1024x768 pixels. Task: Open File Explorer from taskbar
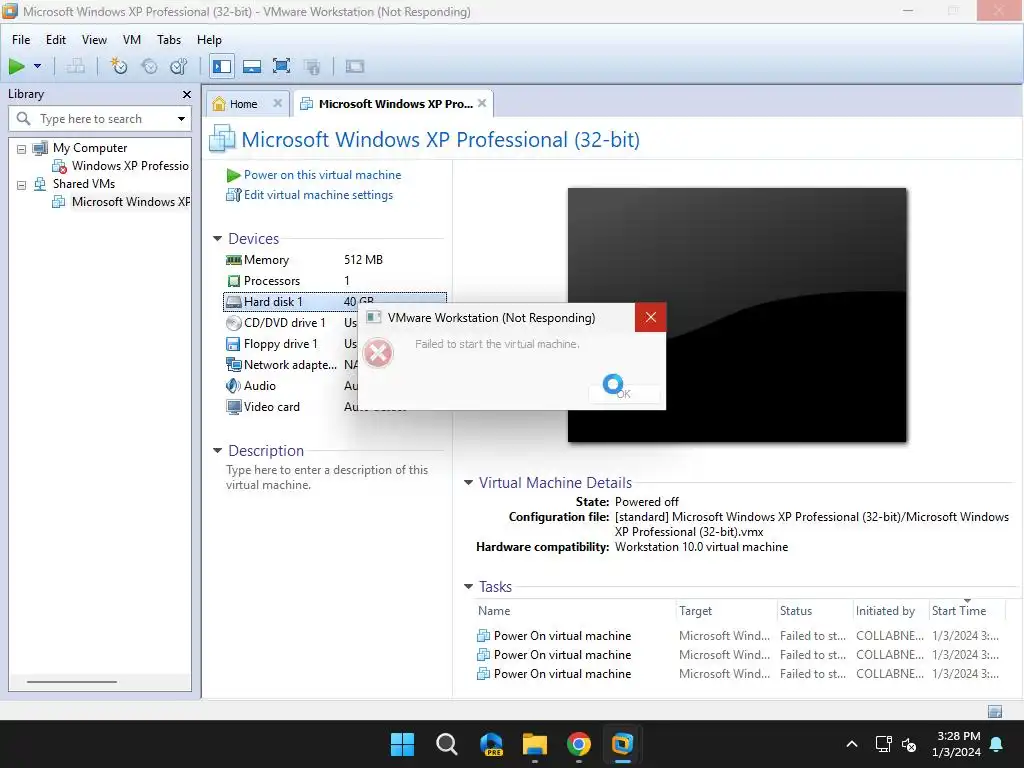click(x=535, y=744)
